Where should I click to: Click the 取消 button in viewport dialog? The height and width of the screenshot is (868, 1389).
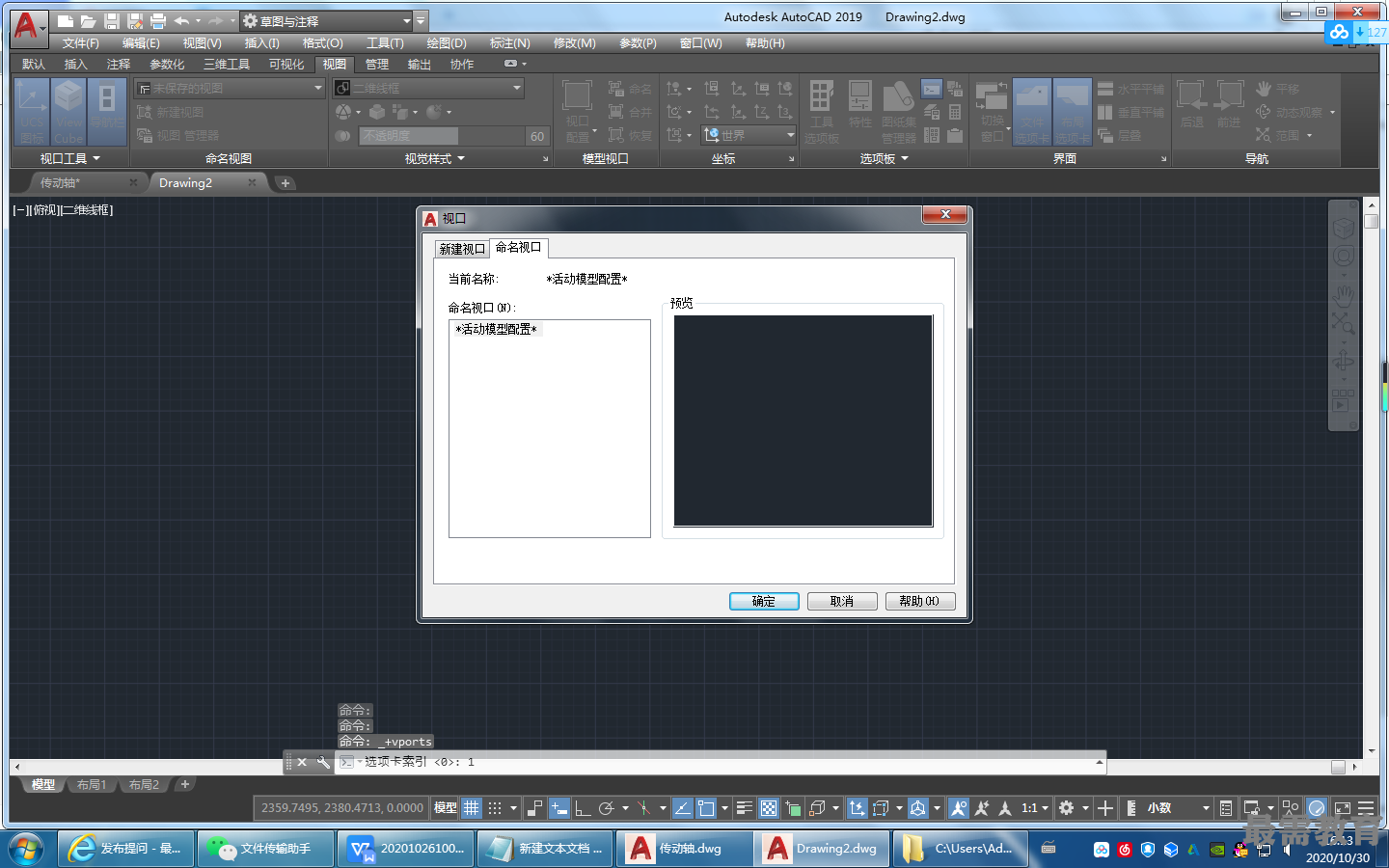coord(842,601)
